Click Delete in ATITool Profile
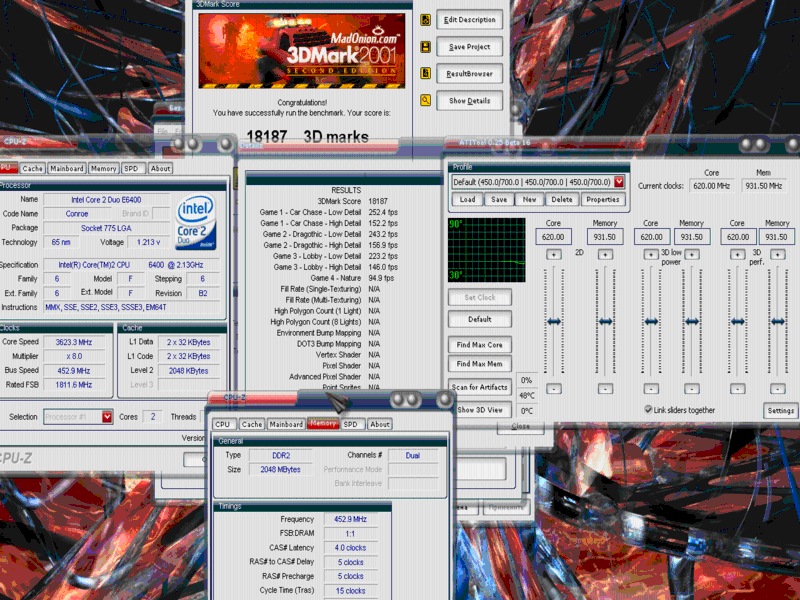Viewport: 800px width, 600px height. click(562, 199)
